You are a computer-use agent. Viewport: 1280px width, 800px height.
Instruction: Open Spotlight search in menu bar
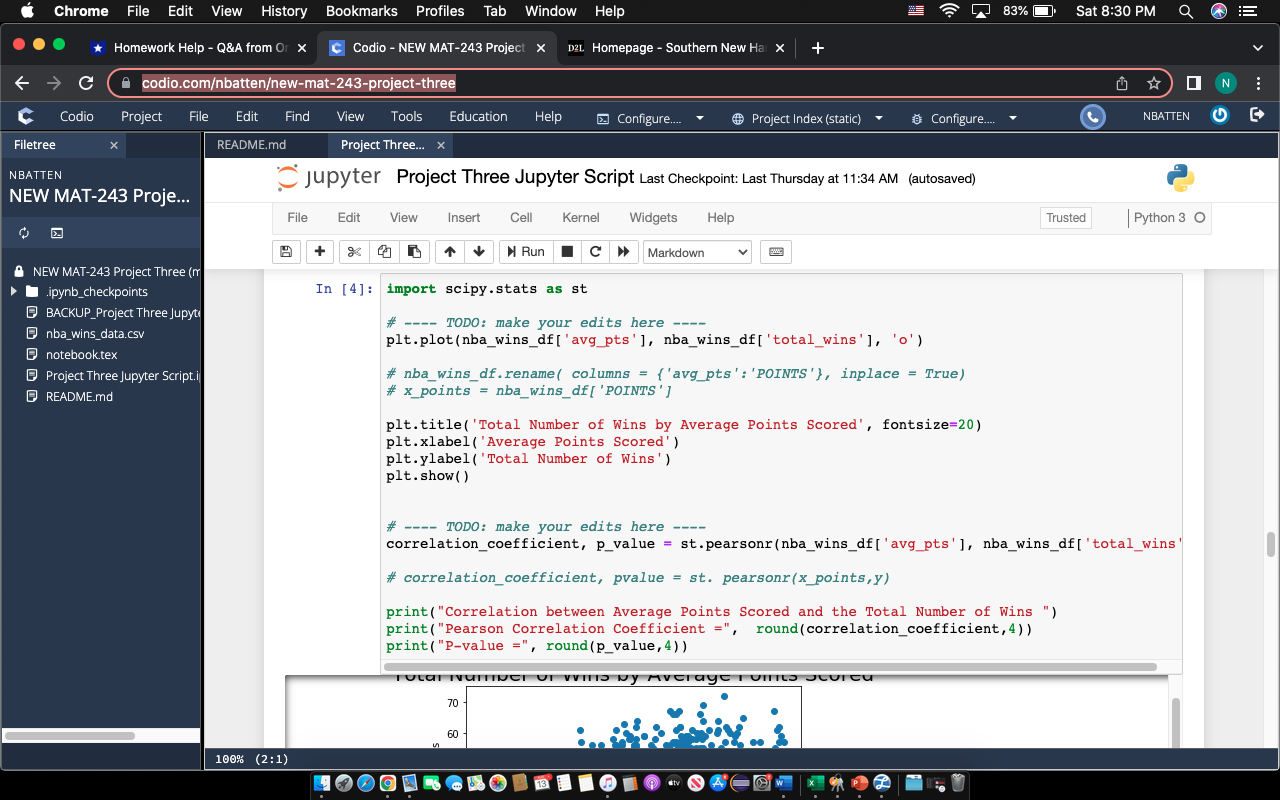tap(1186, 11)
